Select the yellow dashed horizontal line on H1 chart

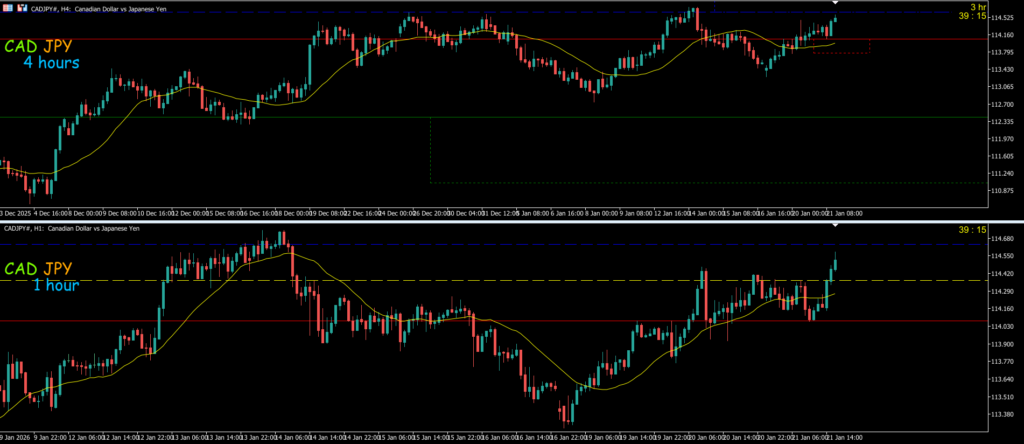coord(600,281)
